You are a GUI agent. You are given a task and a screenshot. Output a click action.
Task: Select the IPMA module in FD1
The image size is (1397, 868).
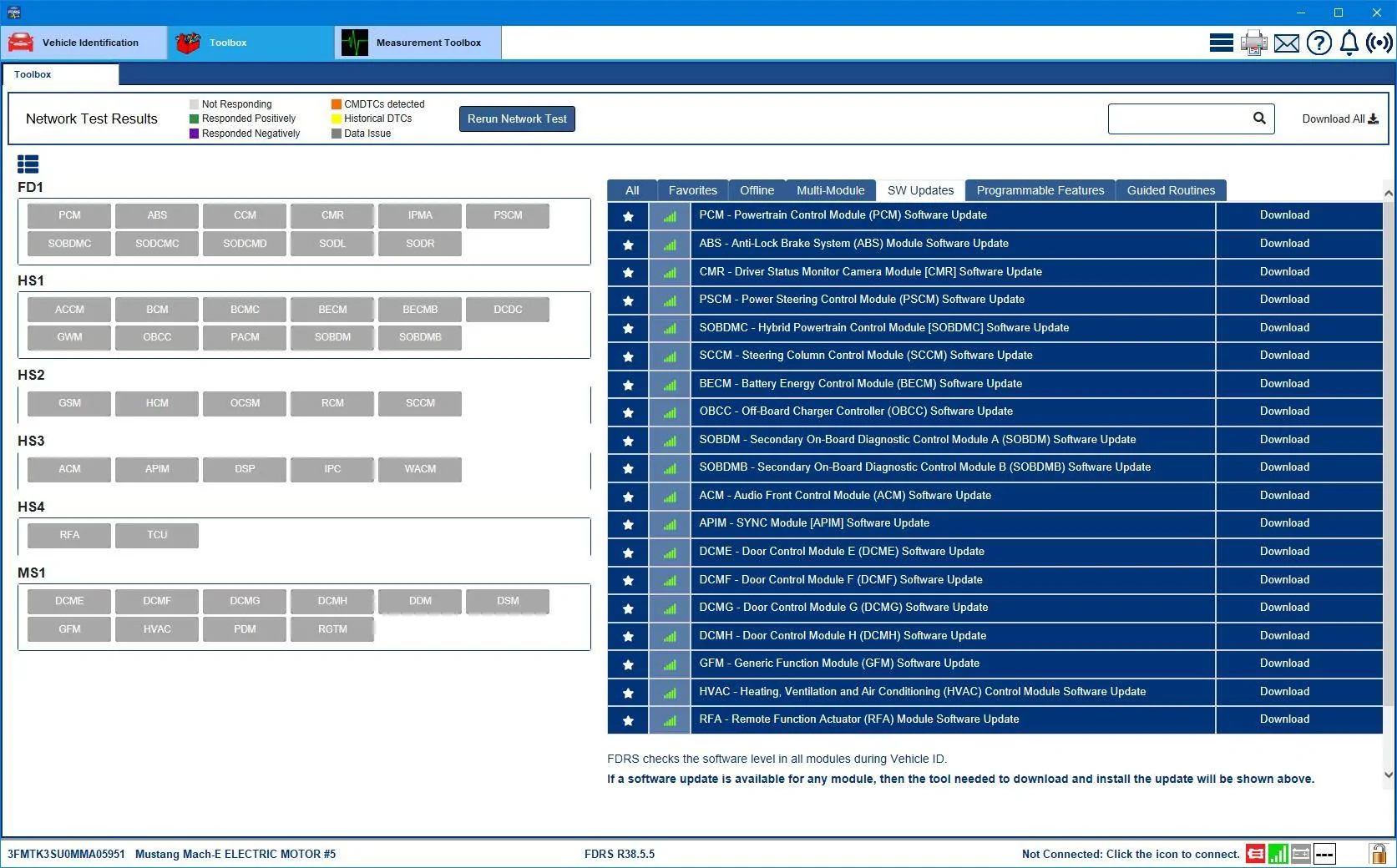coord(420,215)
